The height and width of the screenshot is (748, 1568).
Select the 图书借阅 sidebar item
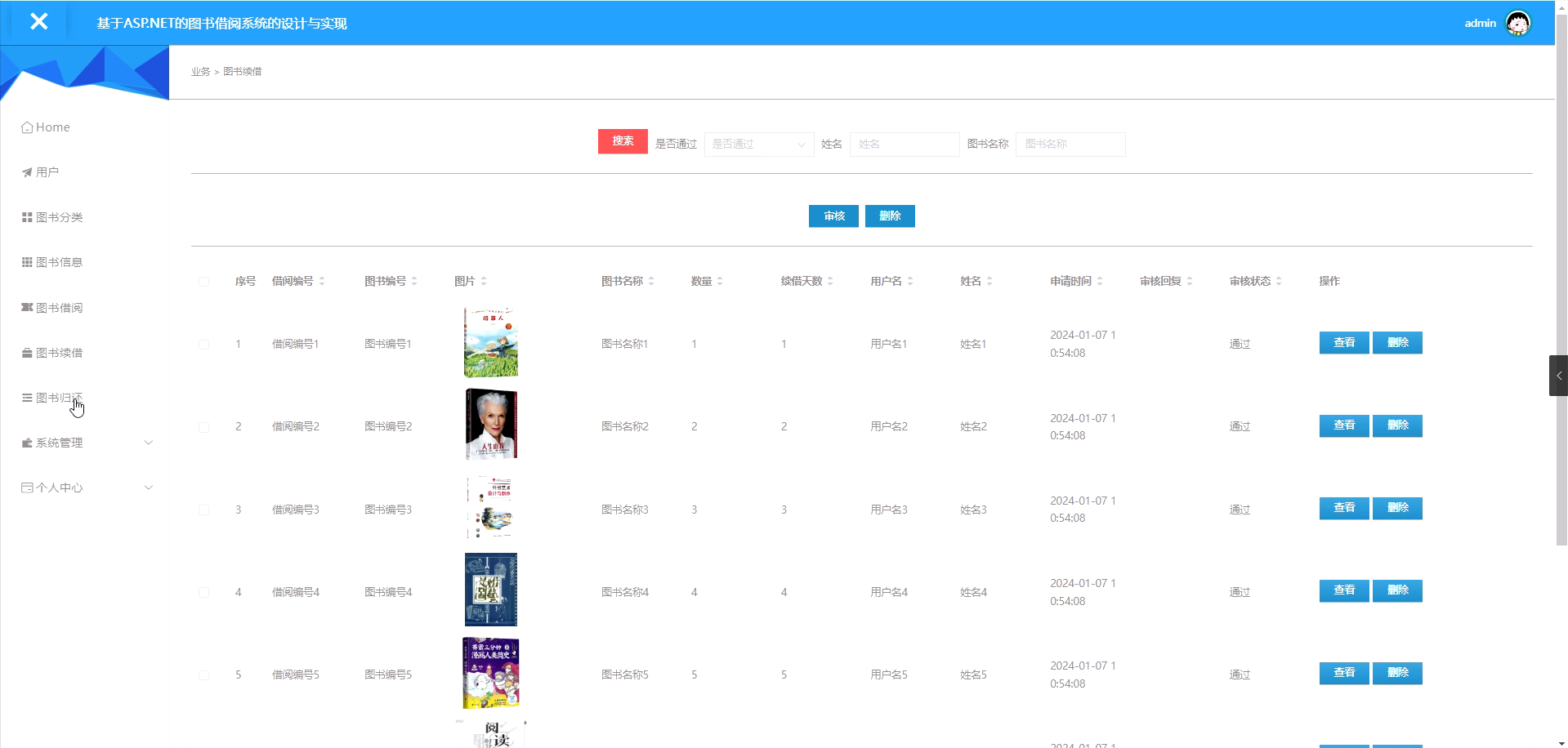coord(59,307)
